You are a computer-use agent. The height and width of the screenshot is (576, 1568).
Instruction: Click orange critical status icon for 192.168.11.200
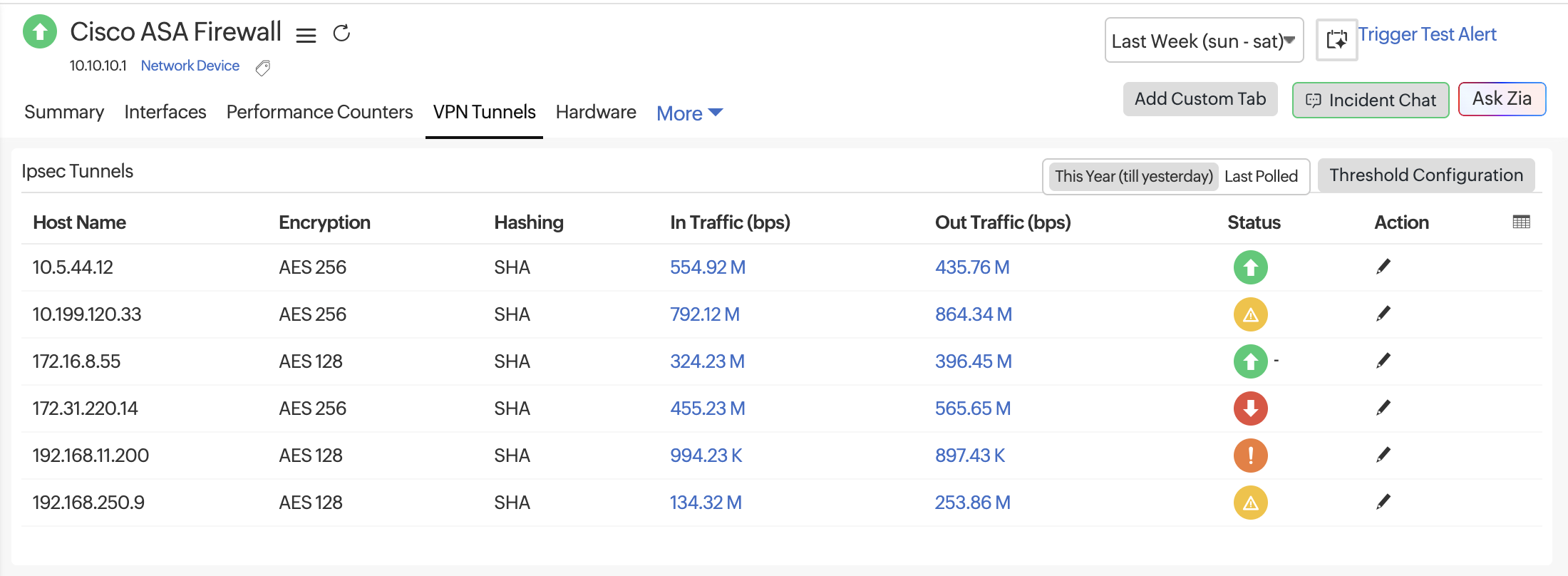click(x=1250, y=456)
